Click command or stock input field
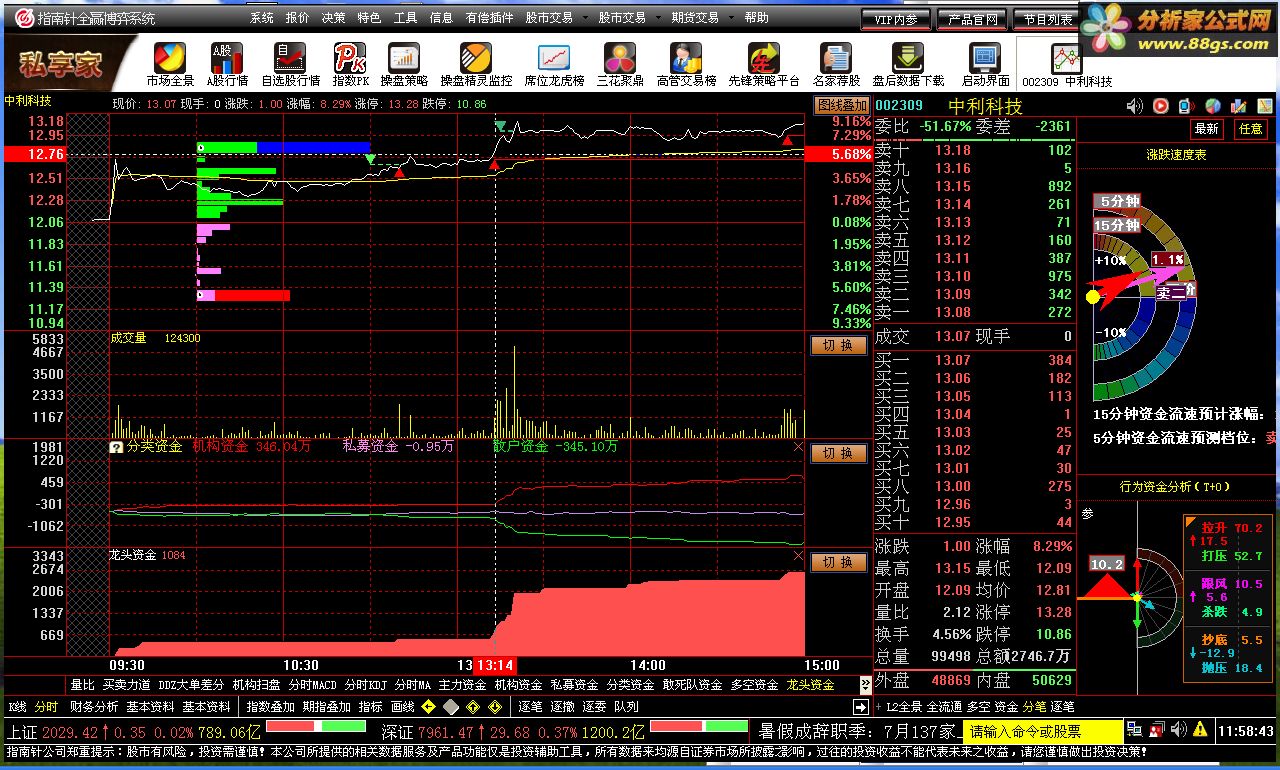This screenshot has width=1280, height=770. click(1042, 731)
